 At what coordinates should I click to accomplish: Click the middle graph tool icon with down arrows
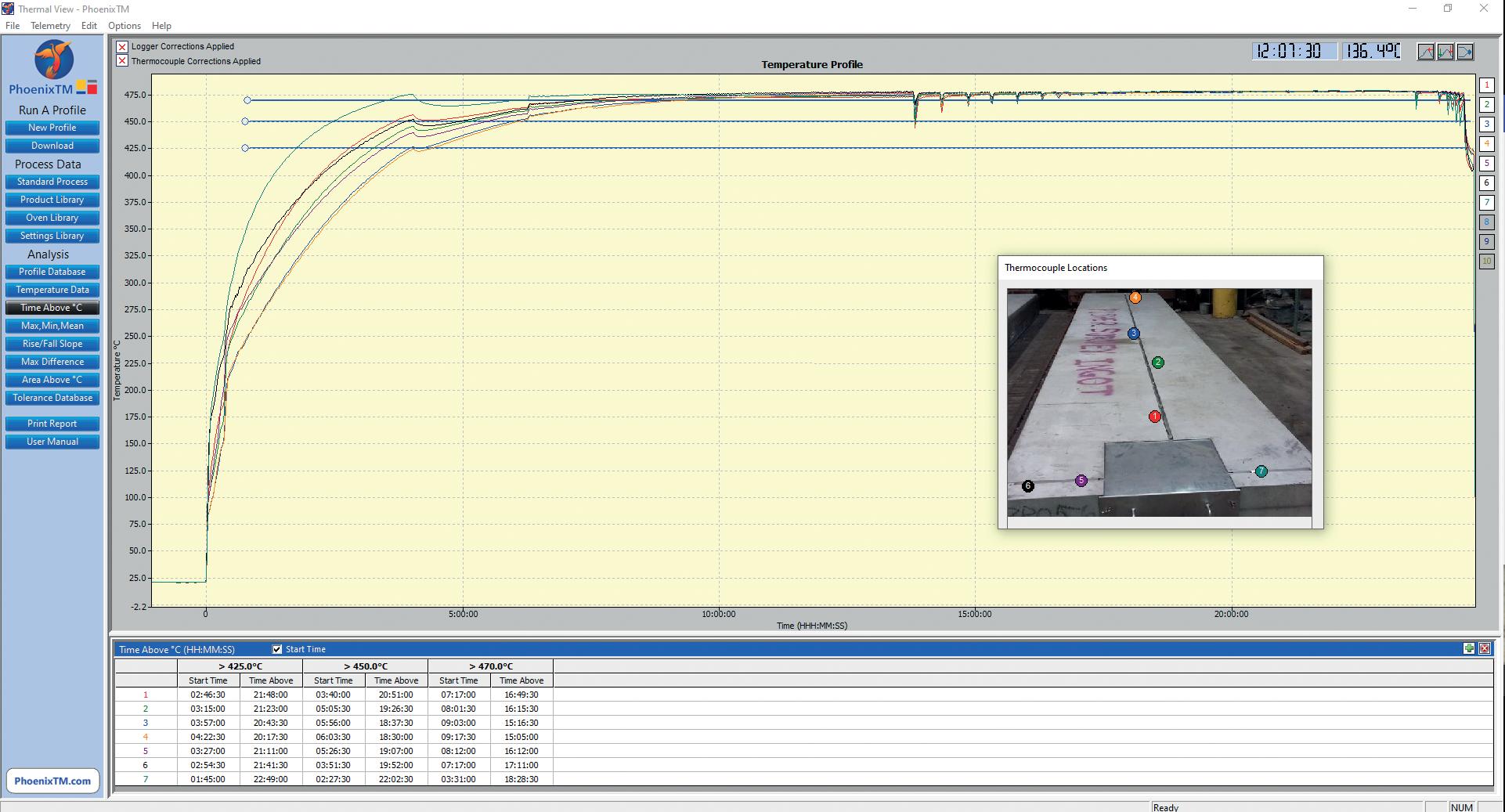tap(1445, 52)
